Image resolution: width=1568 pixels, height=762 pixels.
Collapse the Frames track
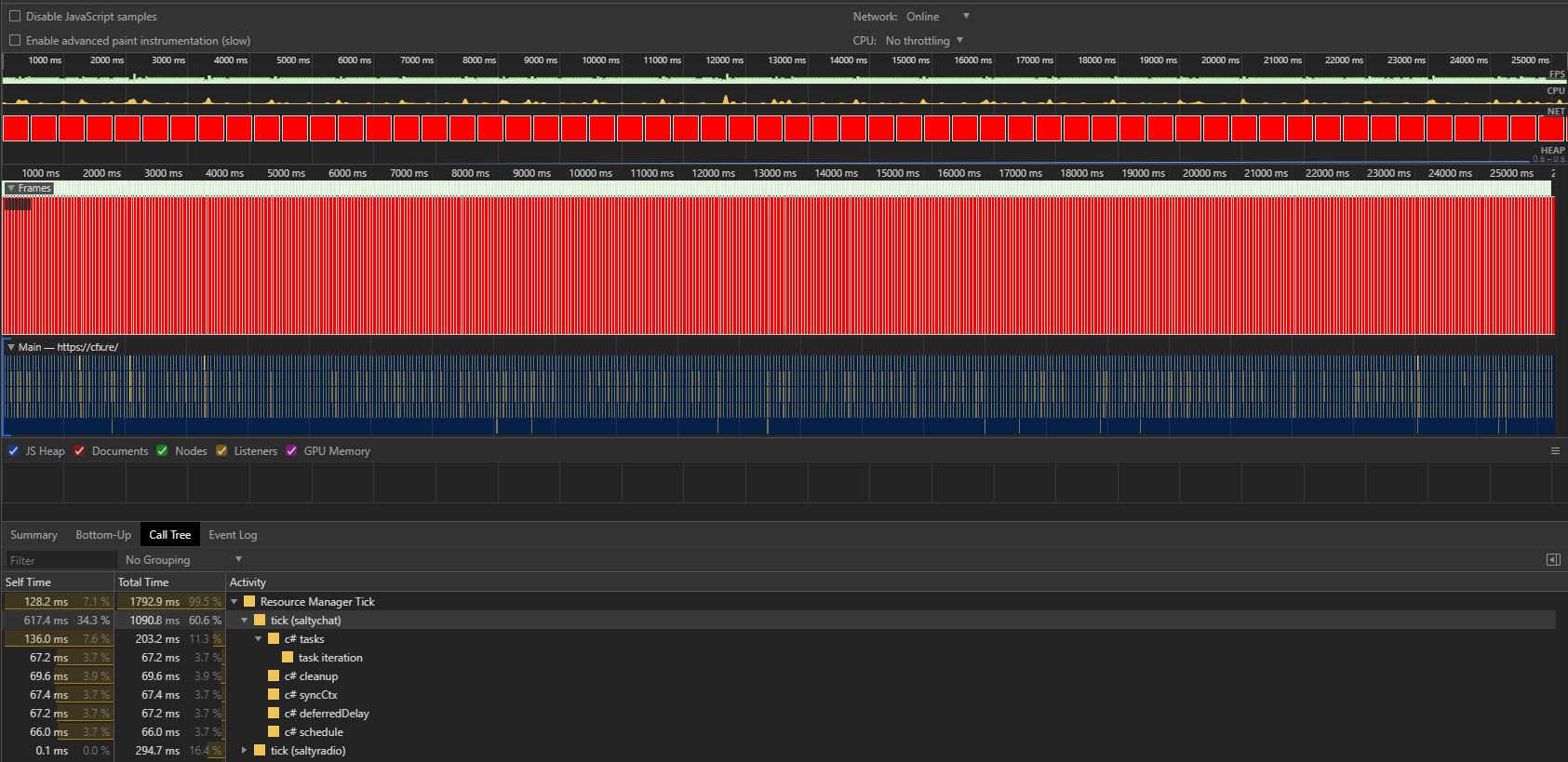(x=11, y=188)
